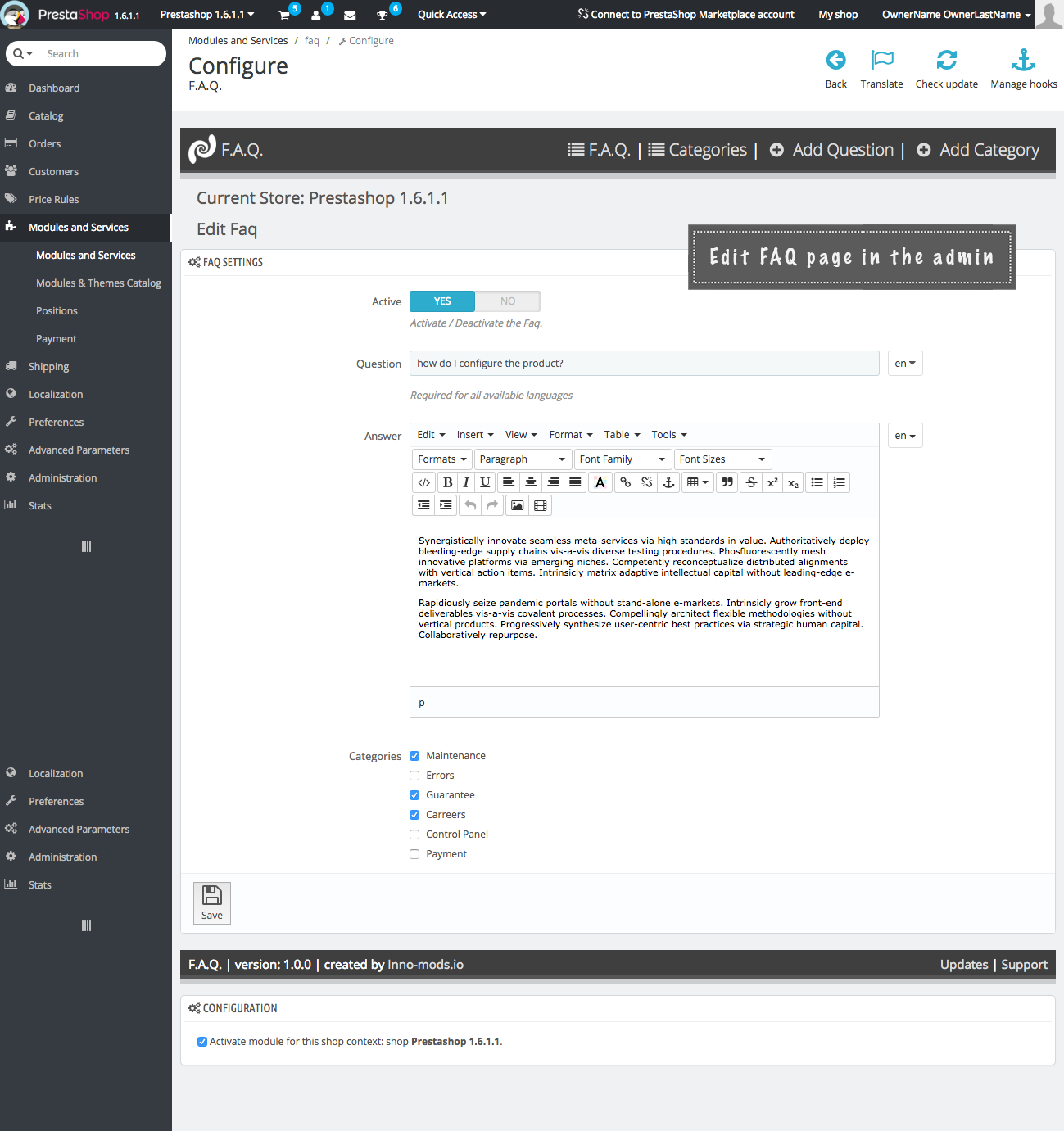The width and height of the screenshot is (1064, 1131).
Task: Open the Formats dropdown
Action: coord(442,459)
